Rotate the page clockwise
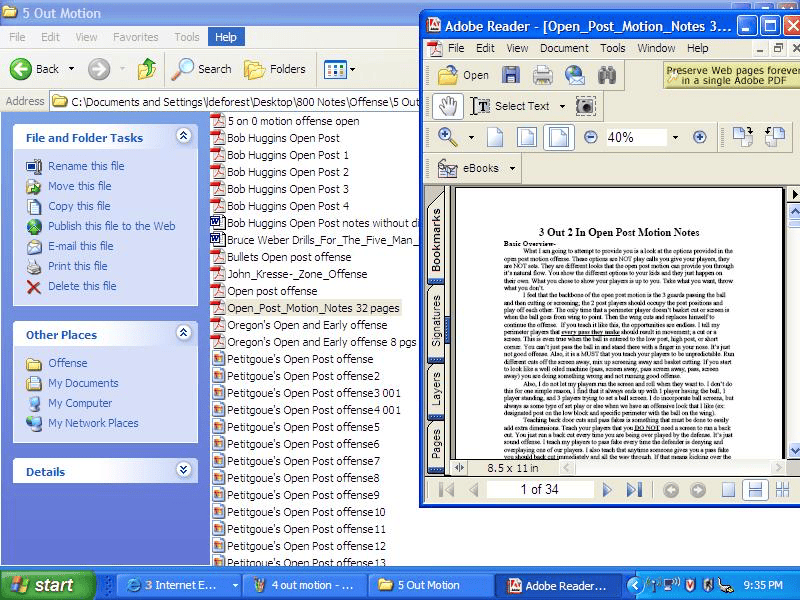 click(743, 137)
